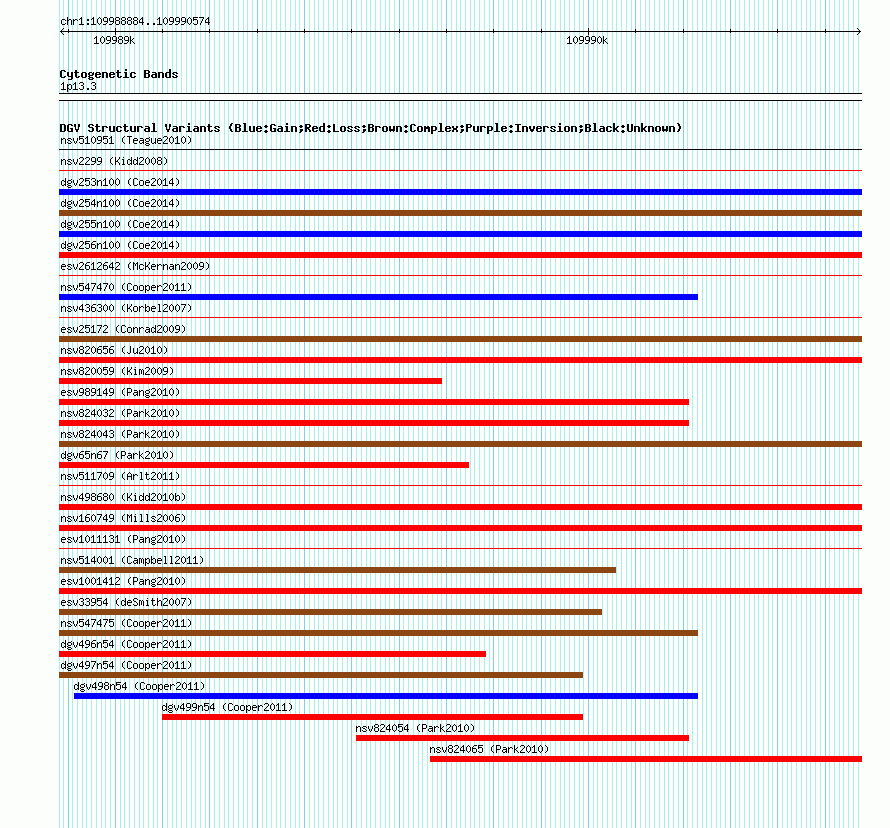Screen dimensions: 890x828
Task: Click esv33954 (deSmith2007) label
Action: click(x=126, y=602)
